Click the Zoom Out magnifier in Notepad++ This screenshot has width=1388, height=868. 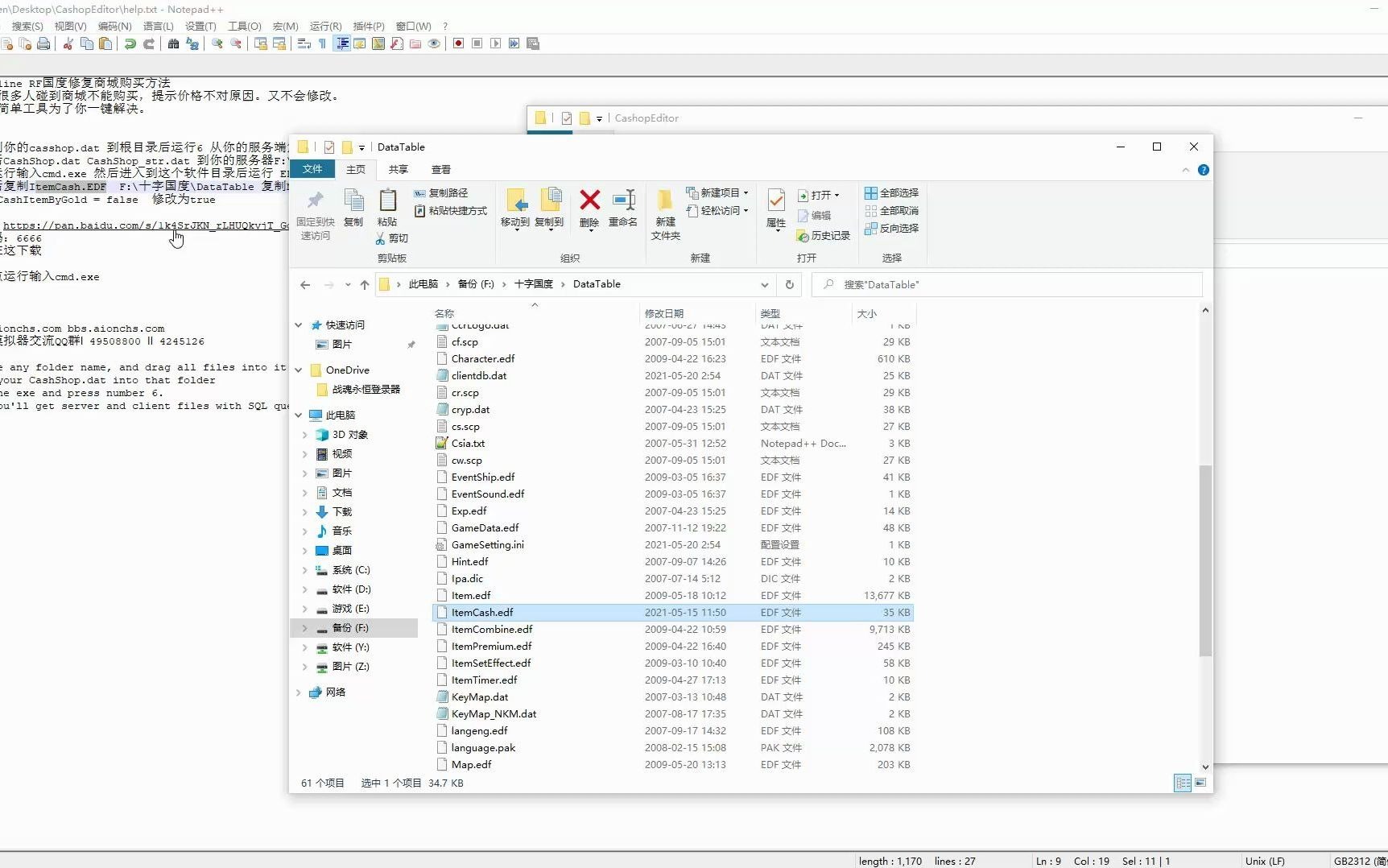[236, 43]
